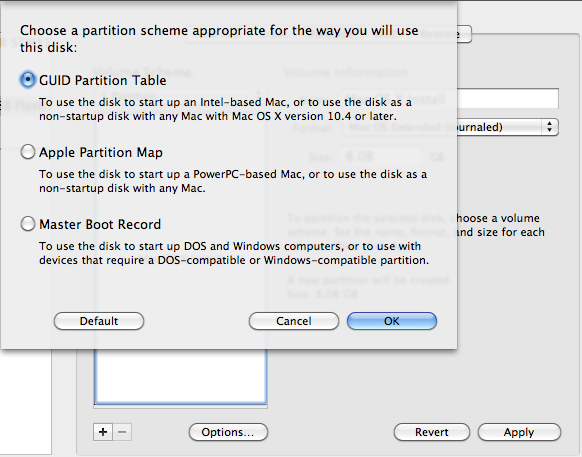Open Format popup via its up-down arrows
The width and height of the screenshot is (582, 457).
tap(549, 127)
